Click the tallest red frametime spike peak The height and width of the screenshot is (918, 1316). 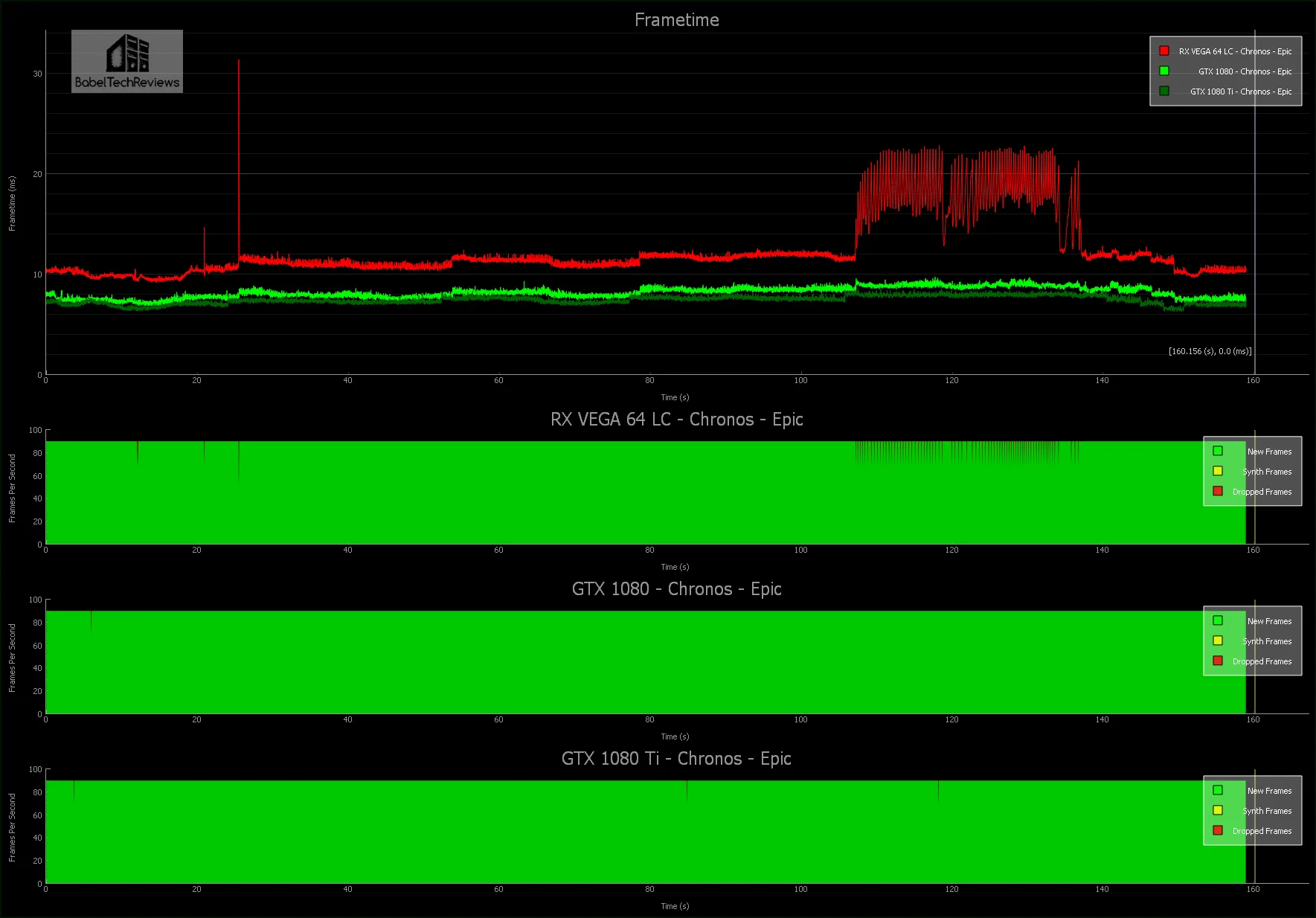[239, 62]
